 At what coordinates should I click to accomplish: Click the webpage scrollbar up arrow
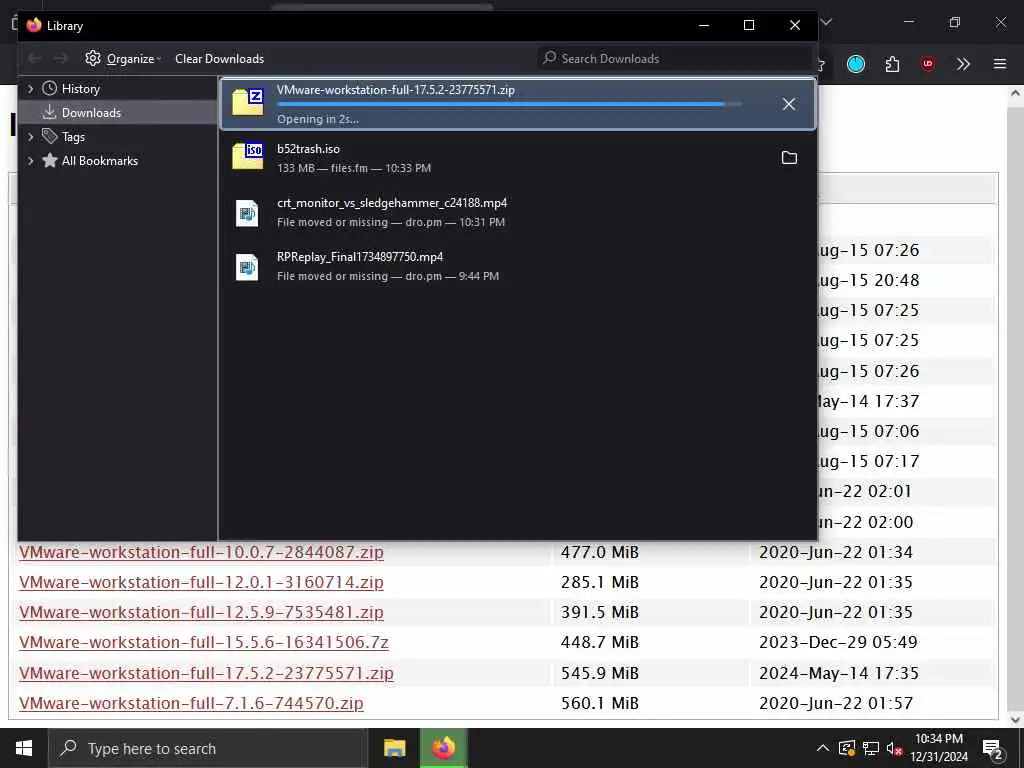tap(1016, 94)
